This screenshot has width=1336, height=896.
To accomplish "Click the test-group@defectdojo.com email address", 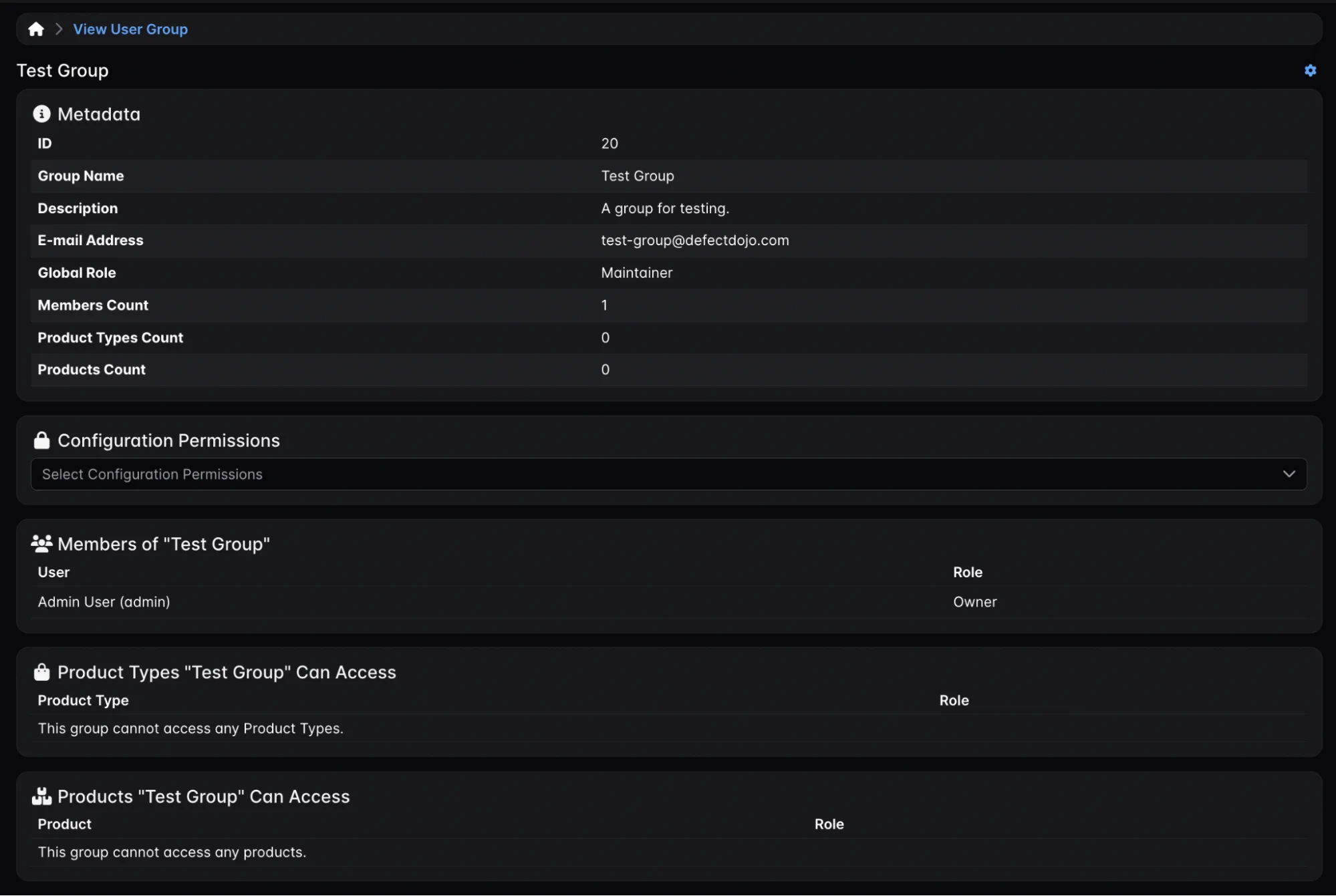I will 694,240.
